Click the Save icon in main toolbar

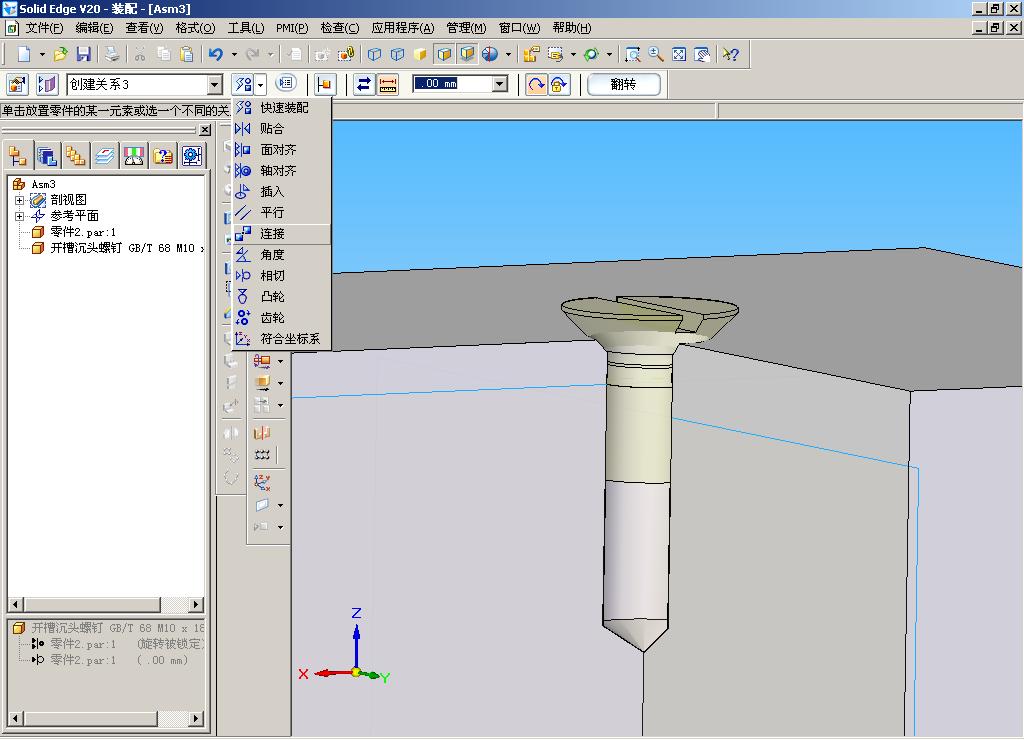[x=84, y=54]
